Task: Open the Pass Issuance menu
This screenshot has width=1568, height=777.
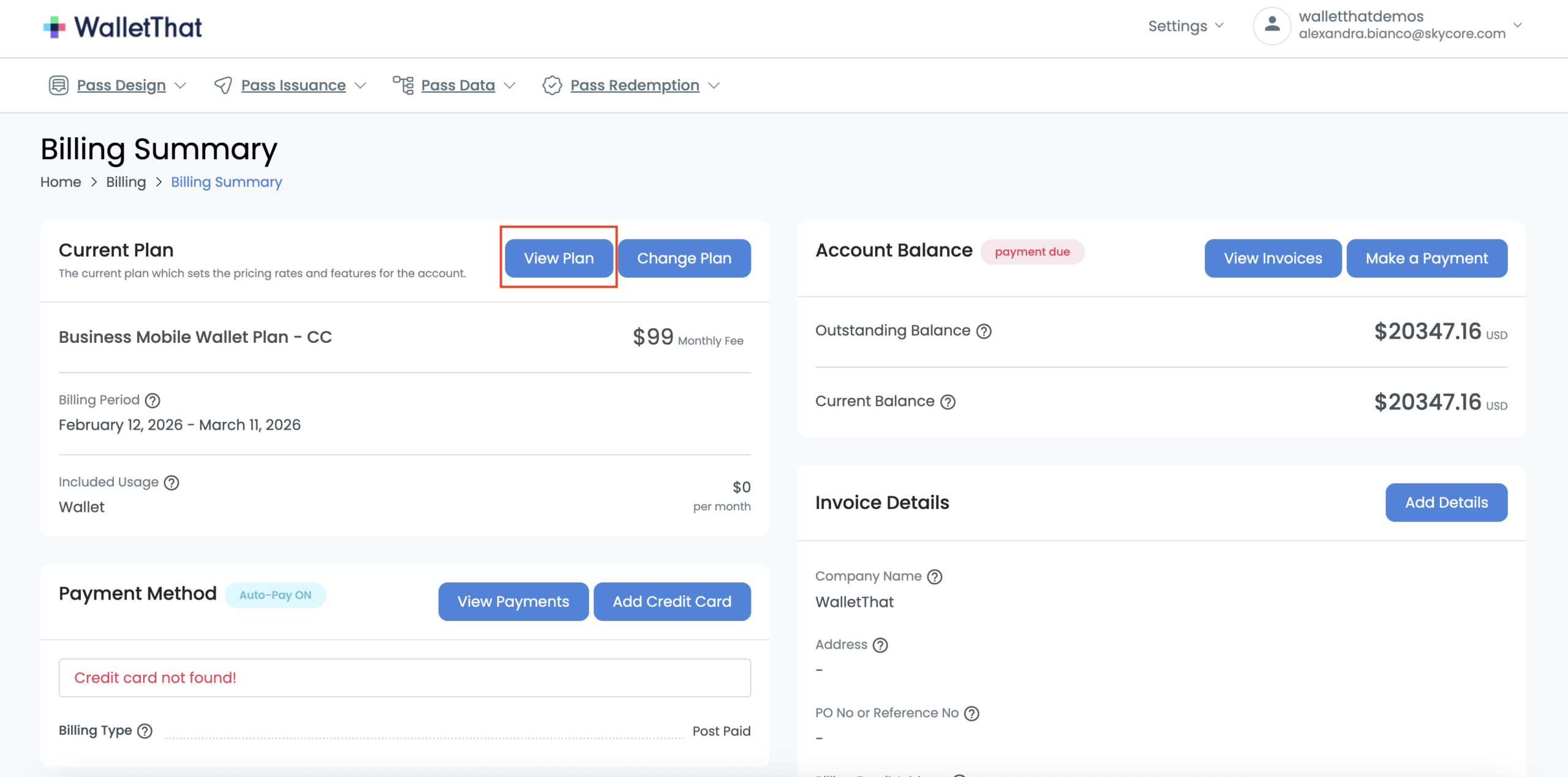Action: click(293, 85)
